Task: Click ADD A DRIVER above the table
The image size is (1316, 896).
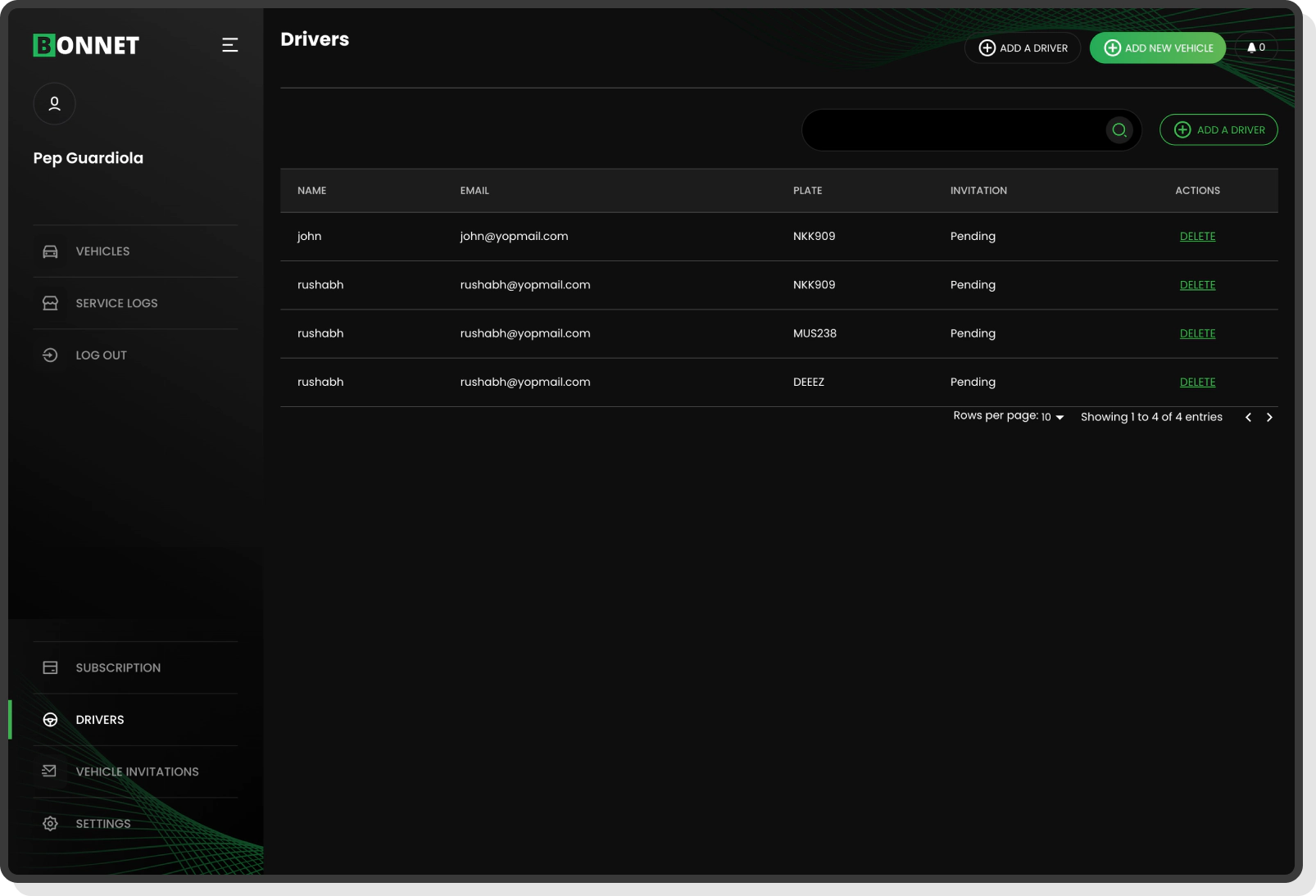Action: coord(1218,129)
